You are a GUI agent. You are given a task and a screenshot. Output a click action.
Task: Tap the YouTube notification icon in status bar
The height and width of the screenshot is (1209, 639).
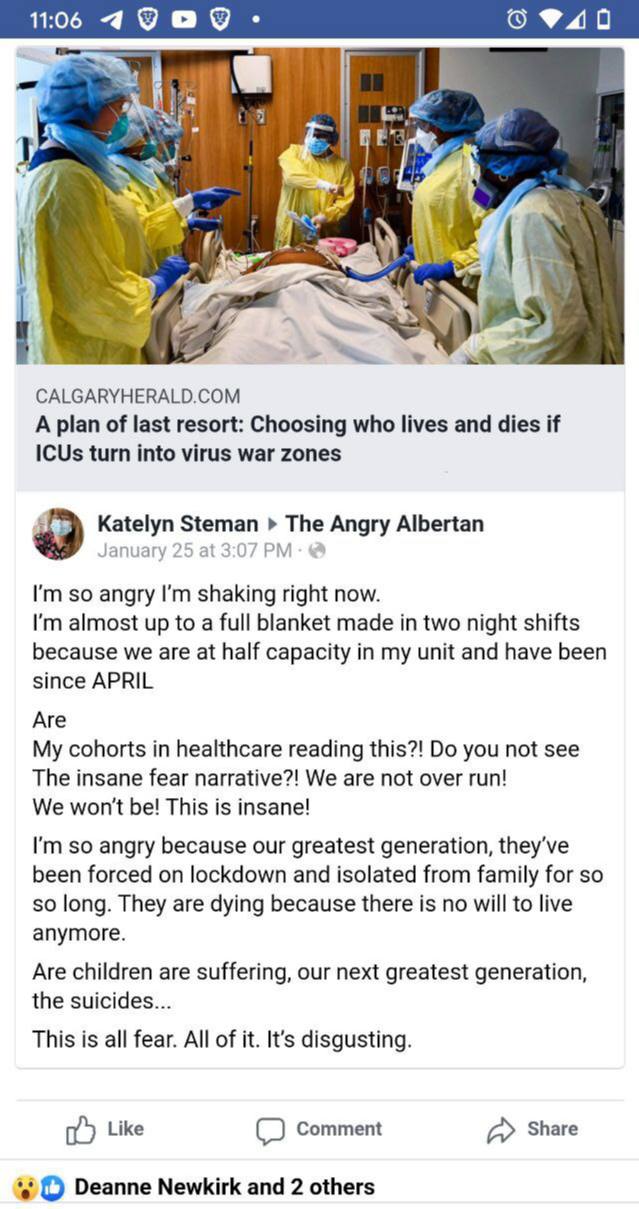[184, 18]
